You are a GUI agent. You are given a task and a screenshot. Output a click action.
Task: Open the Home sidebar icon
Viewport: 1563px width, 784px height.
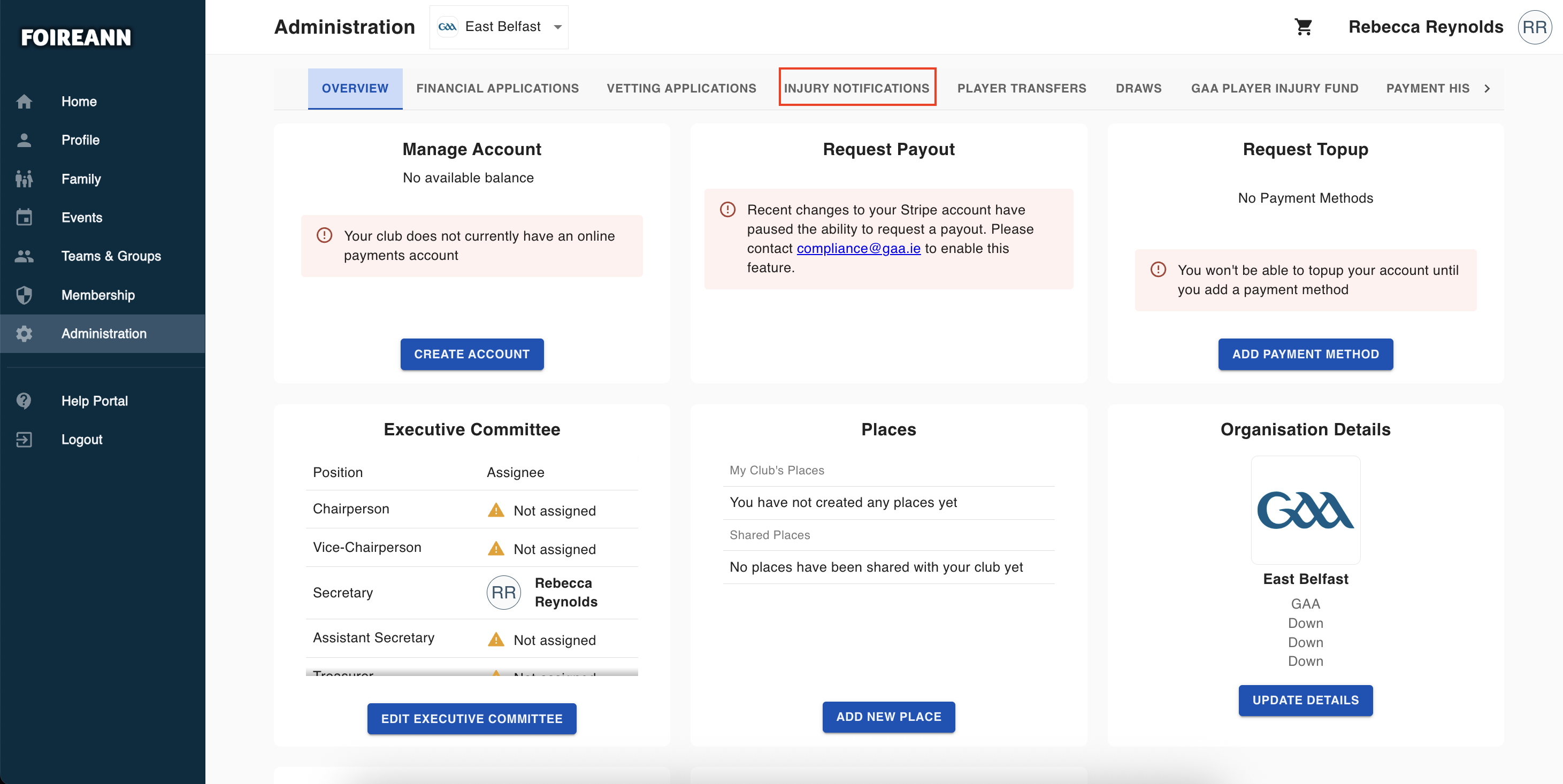24,101
